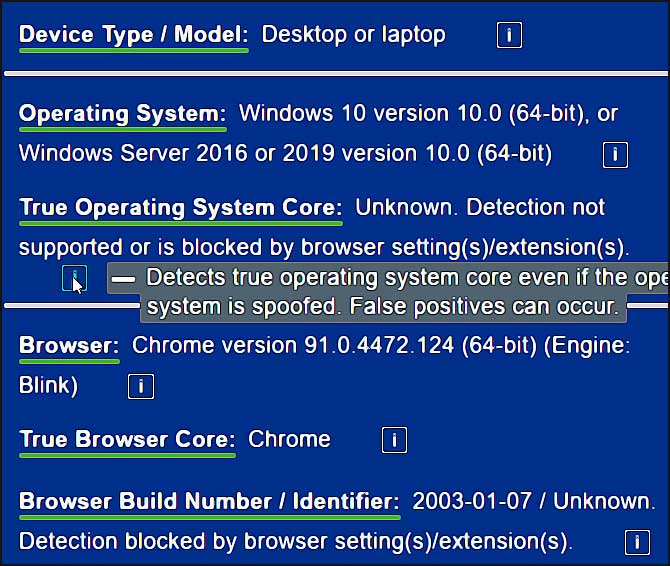
Task: Click the info icon beside Desktop or laptop
Action: click(x=509, y=35)
